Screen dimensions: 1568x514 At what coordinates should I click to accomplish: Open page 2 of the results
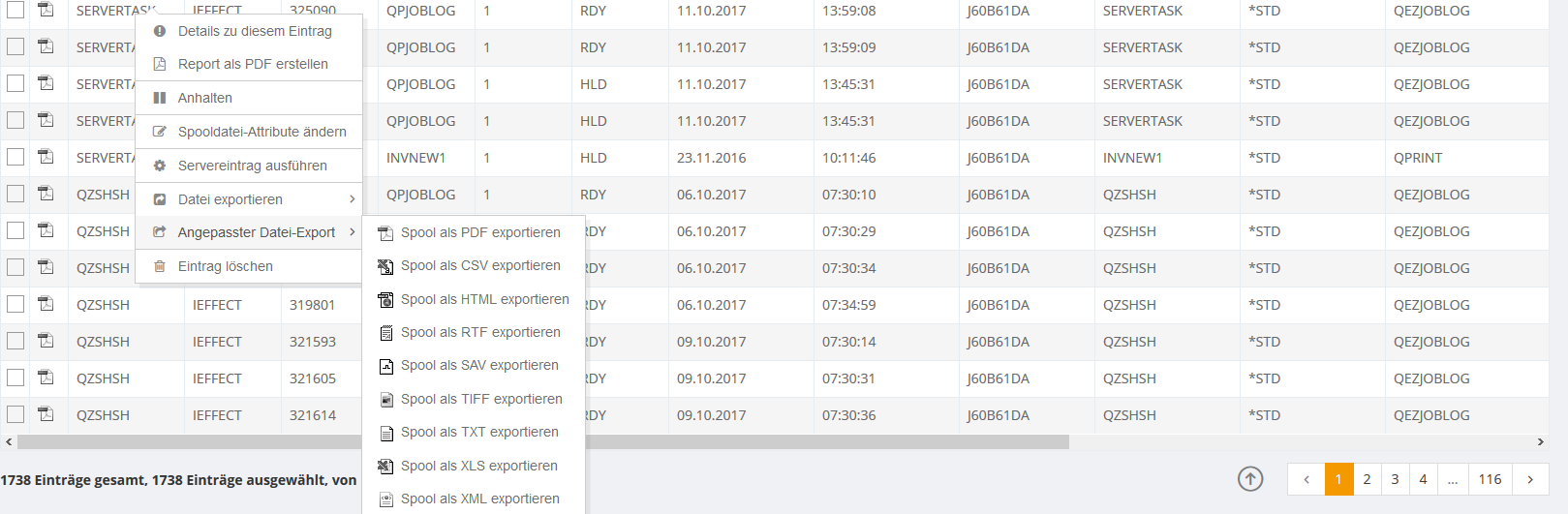[1367, 479]
